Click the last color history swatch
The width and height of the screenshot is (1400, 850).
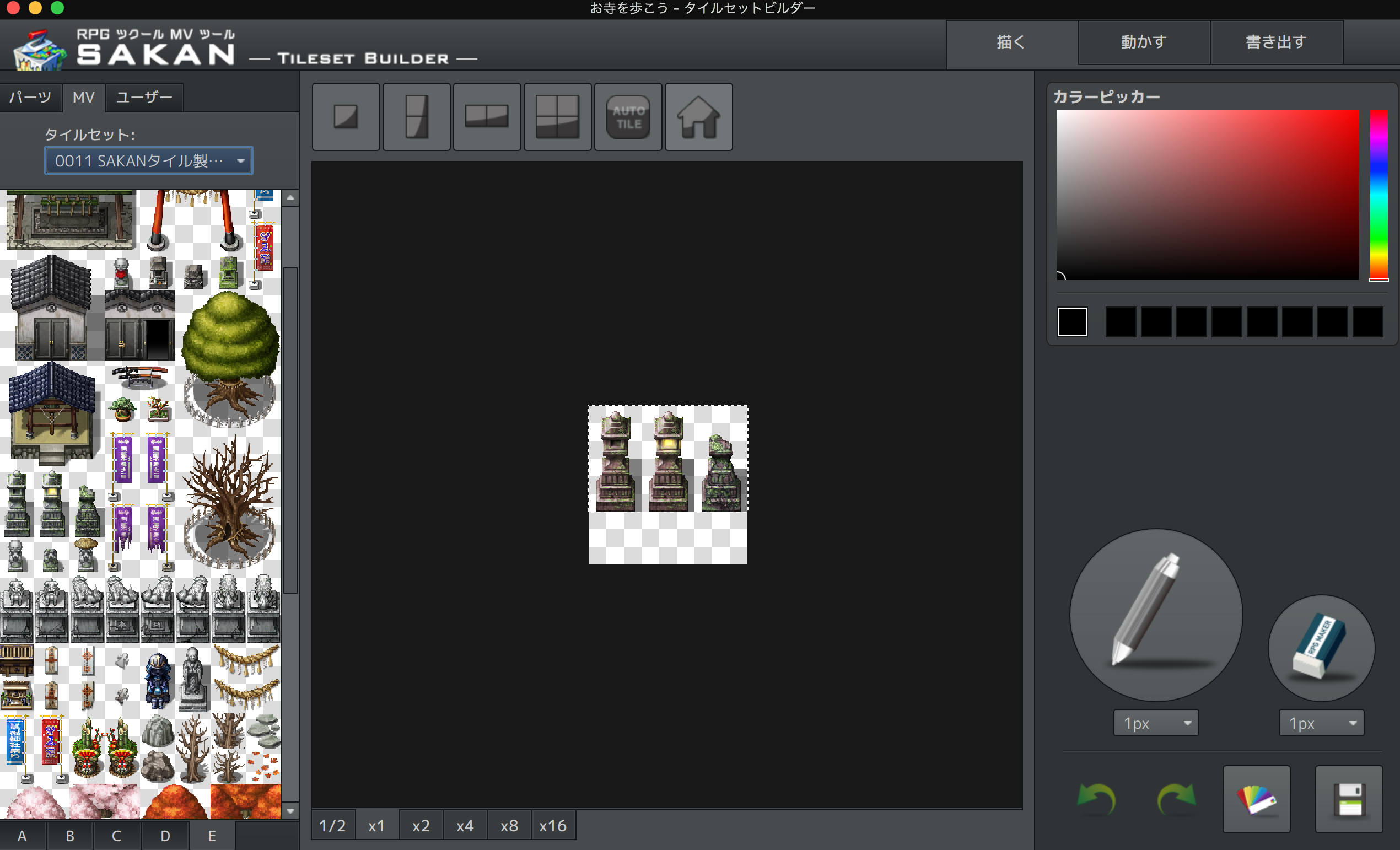(x=1367, y=321)
